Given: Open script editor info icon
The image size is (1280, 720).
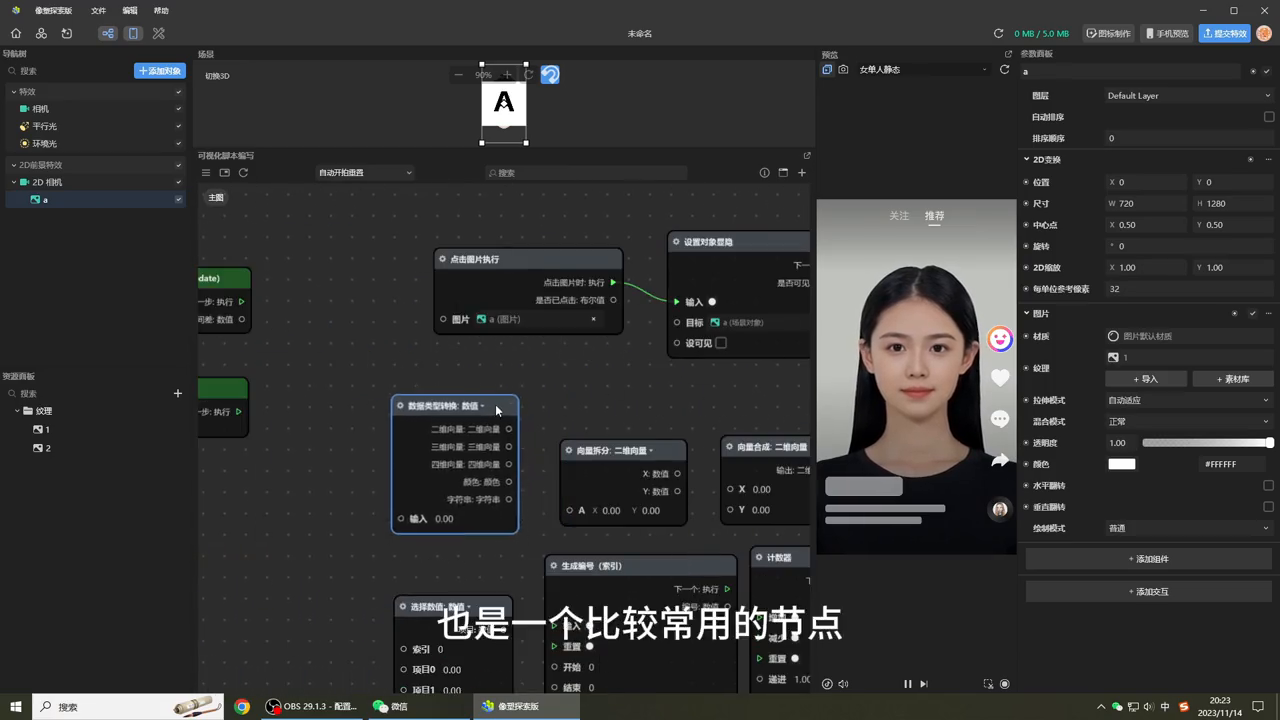Looking at the screenshot, I should click(x=764, y=173).
